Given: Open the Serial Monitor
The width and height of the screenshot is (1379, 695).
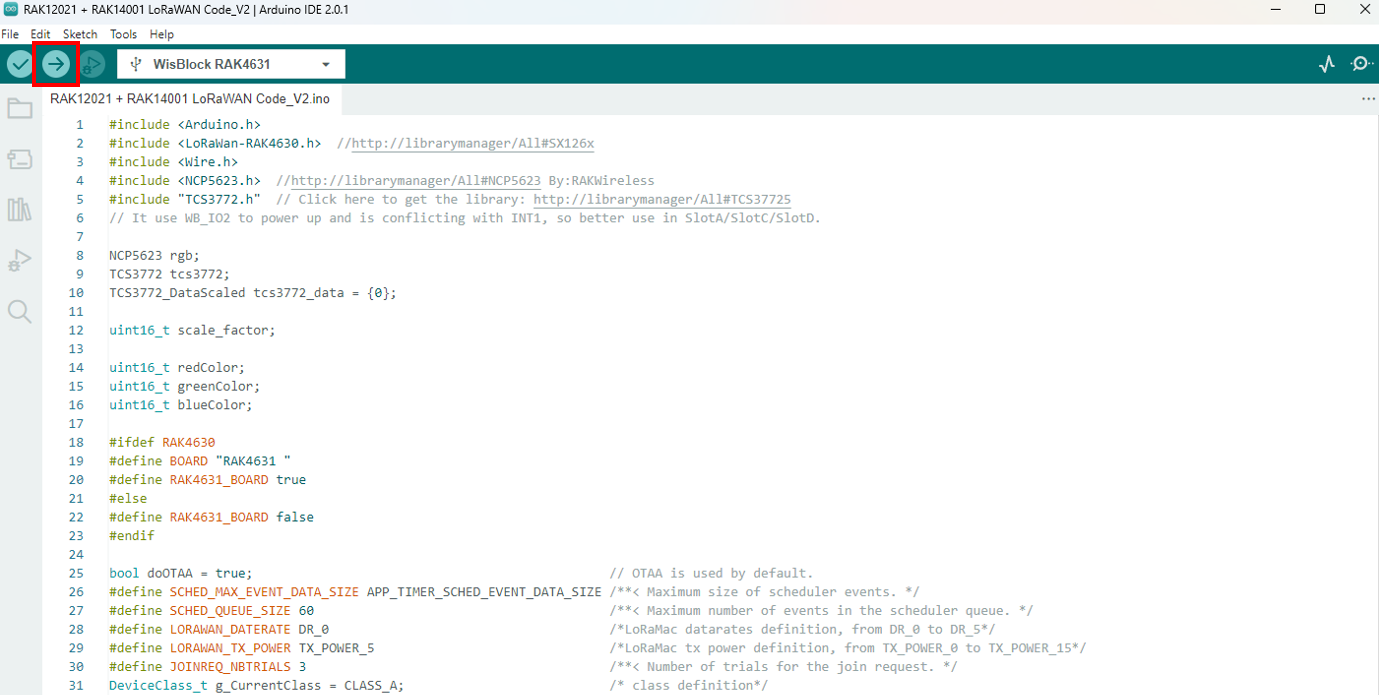Looking at the screenshot, I should tap(1361, 64).
